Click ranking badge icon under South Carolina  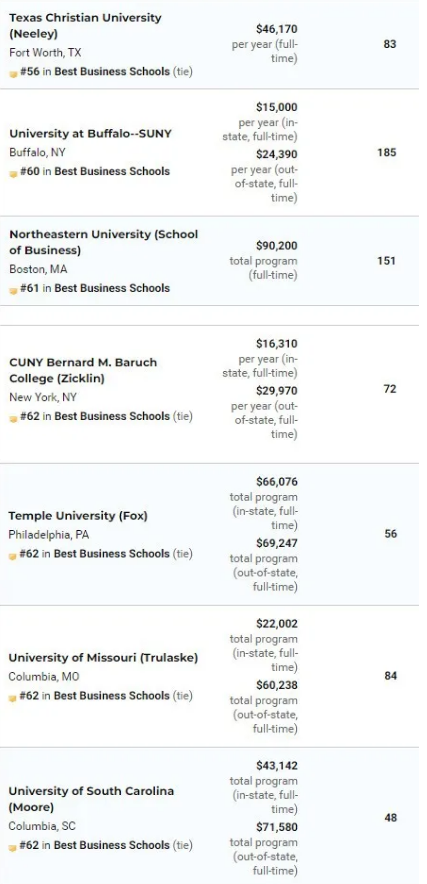(13, 847)
